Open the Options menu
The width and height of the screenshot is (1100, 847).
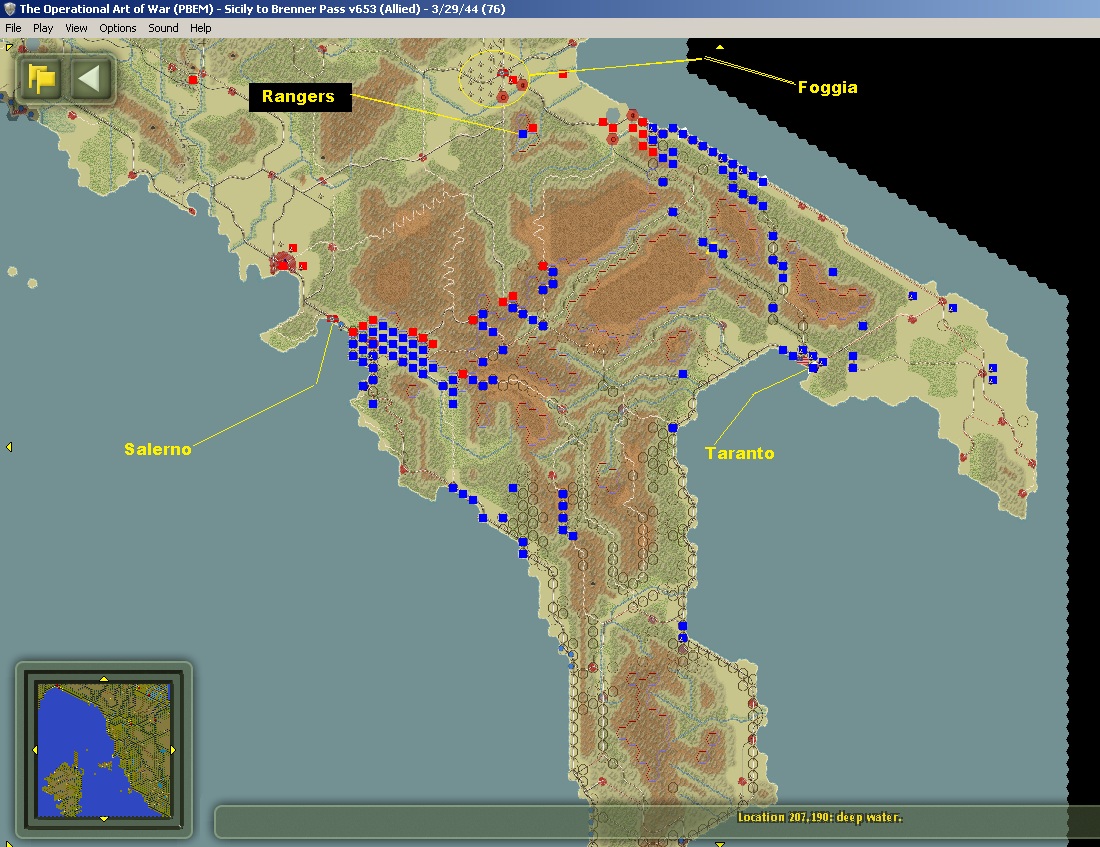point(118,28)
